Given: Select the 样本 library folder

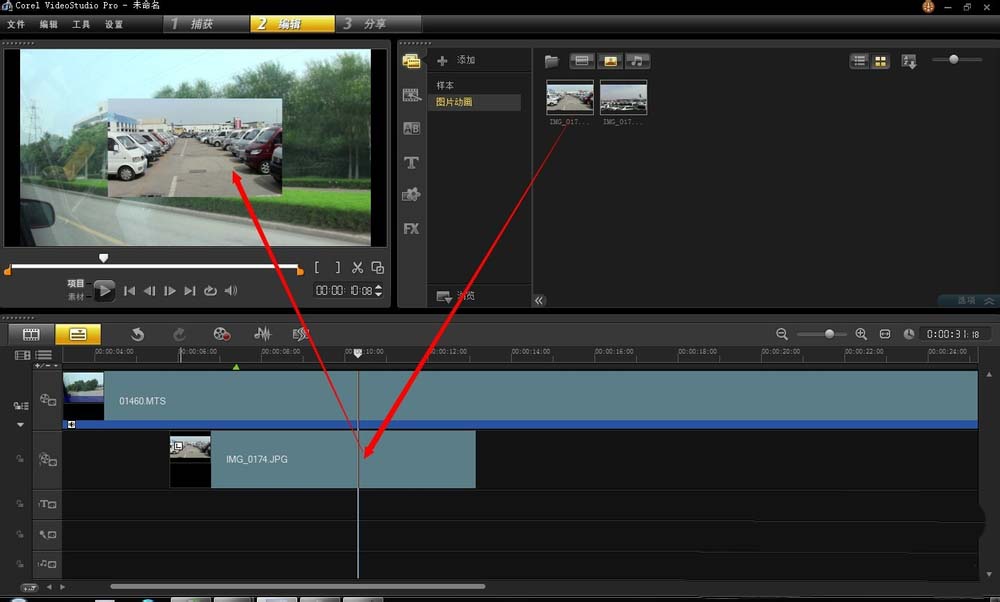Looking at the screenshot, I should click(x=445, y=85).
